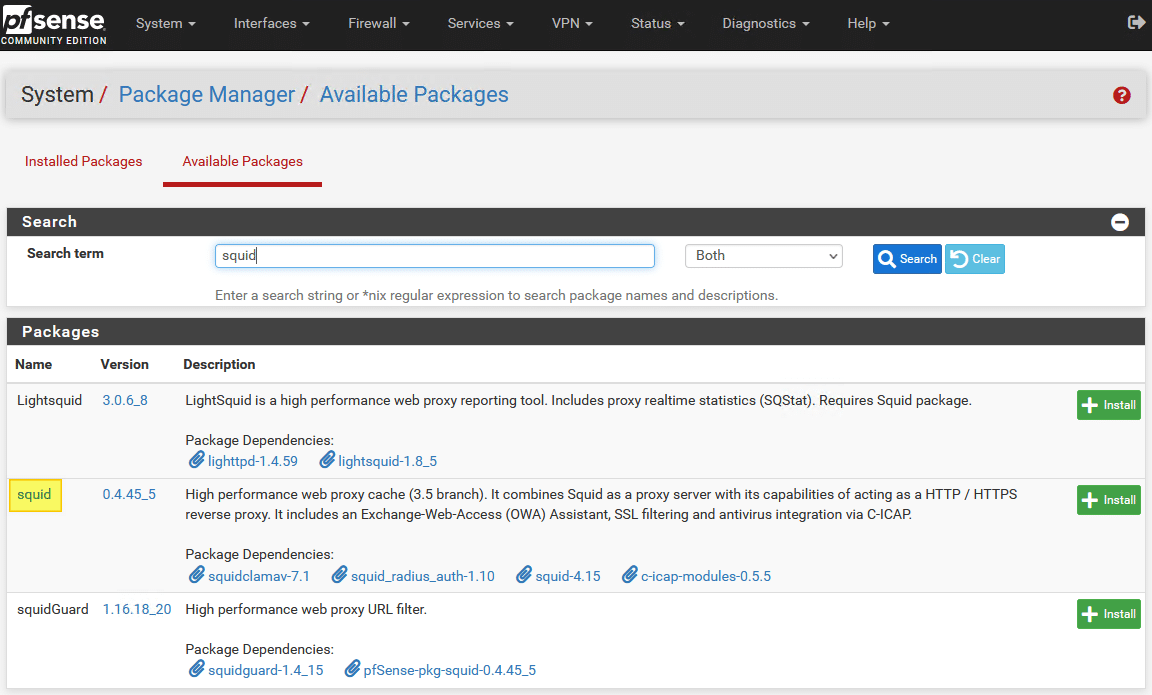Open the Help menu
This screenshot has height=695, width=1152.
[x=866, y=23]
